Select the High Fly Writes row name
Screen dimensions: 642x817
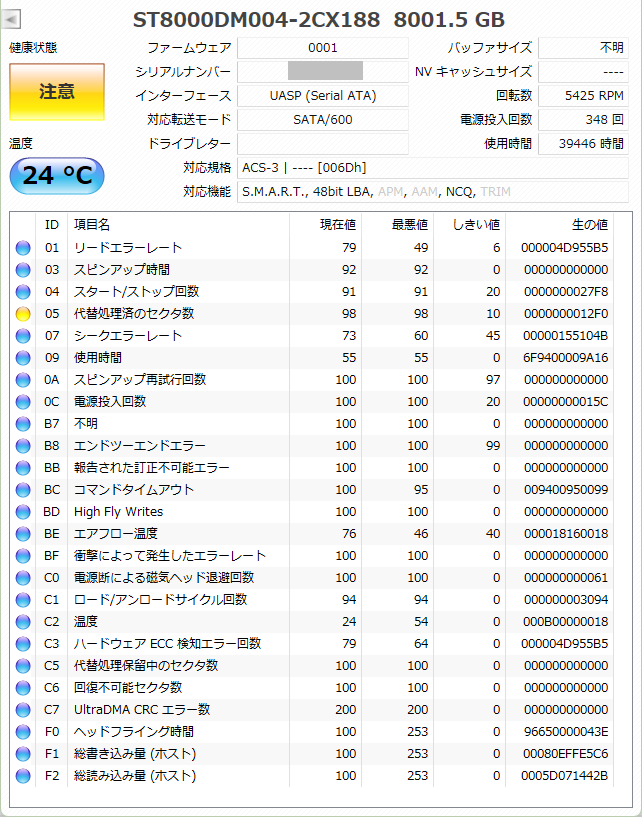[118, 512]
